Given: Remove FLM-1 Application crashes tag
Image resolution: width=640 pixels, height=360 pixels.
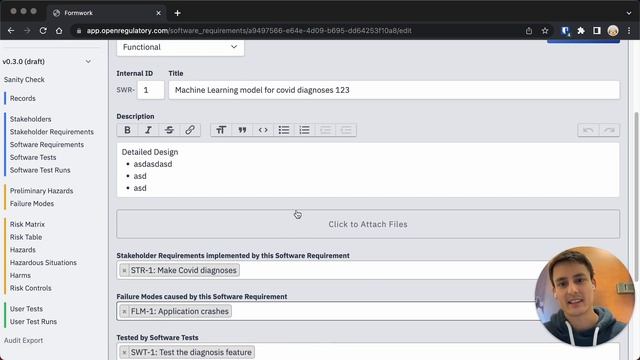Looking at the screenshot, I should click(x=124, y=311).
